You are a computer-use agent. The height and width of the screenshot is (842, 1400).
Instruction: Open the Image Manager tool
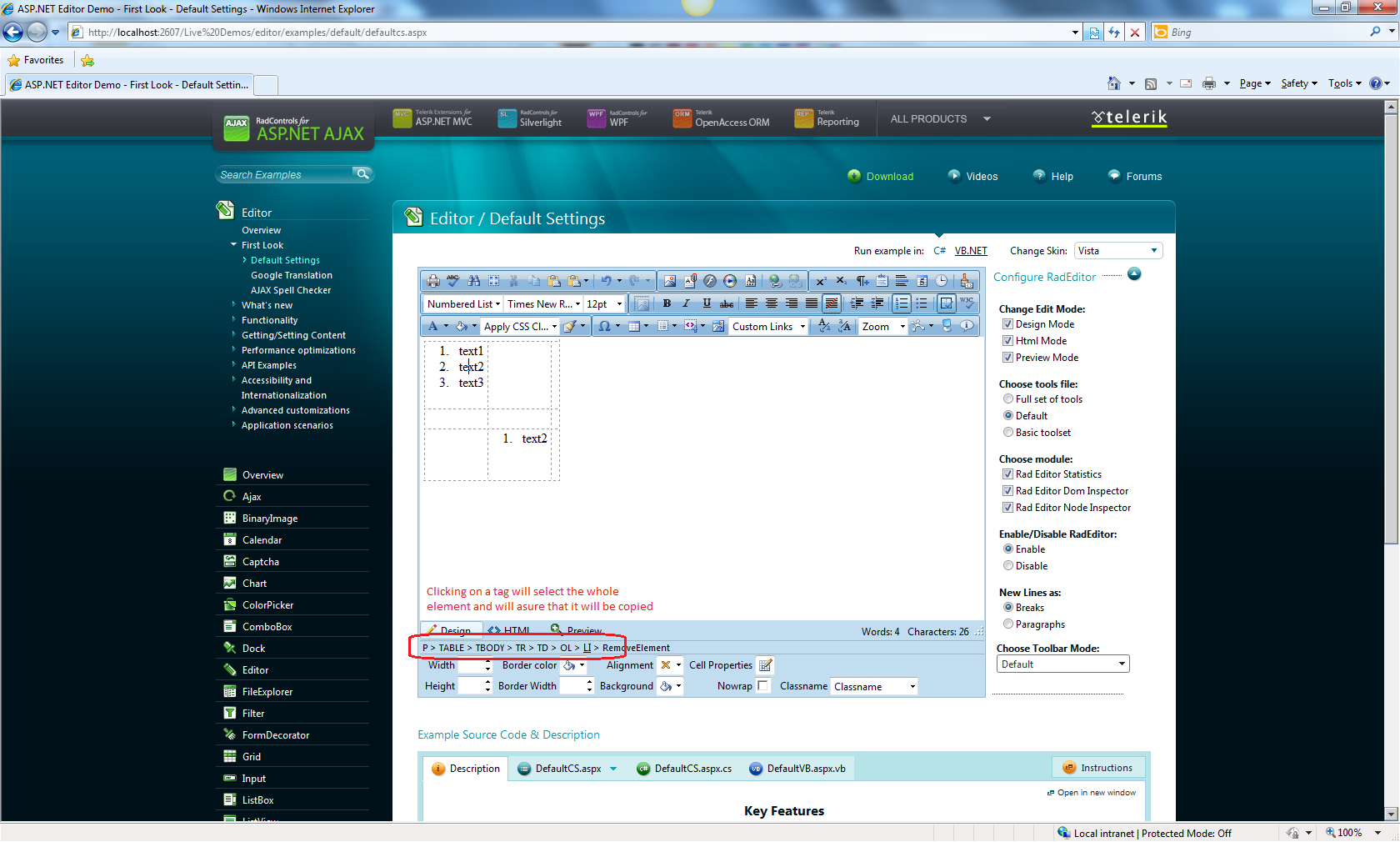pos(670,281)
